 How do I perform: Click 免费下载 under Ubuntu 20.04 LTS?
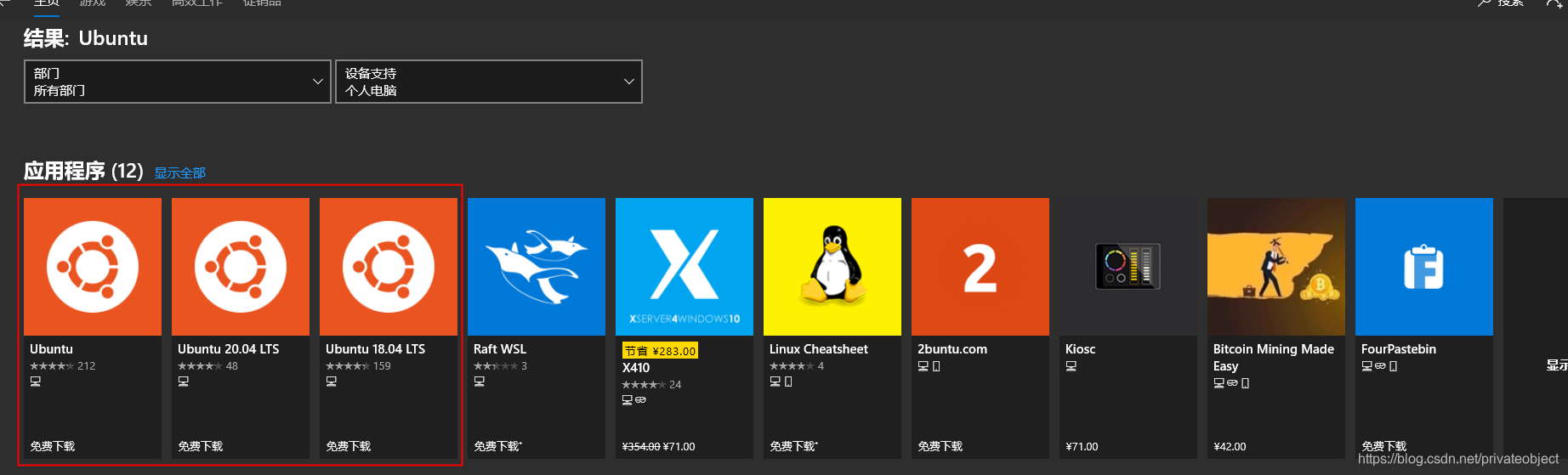click(201, 446)
